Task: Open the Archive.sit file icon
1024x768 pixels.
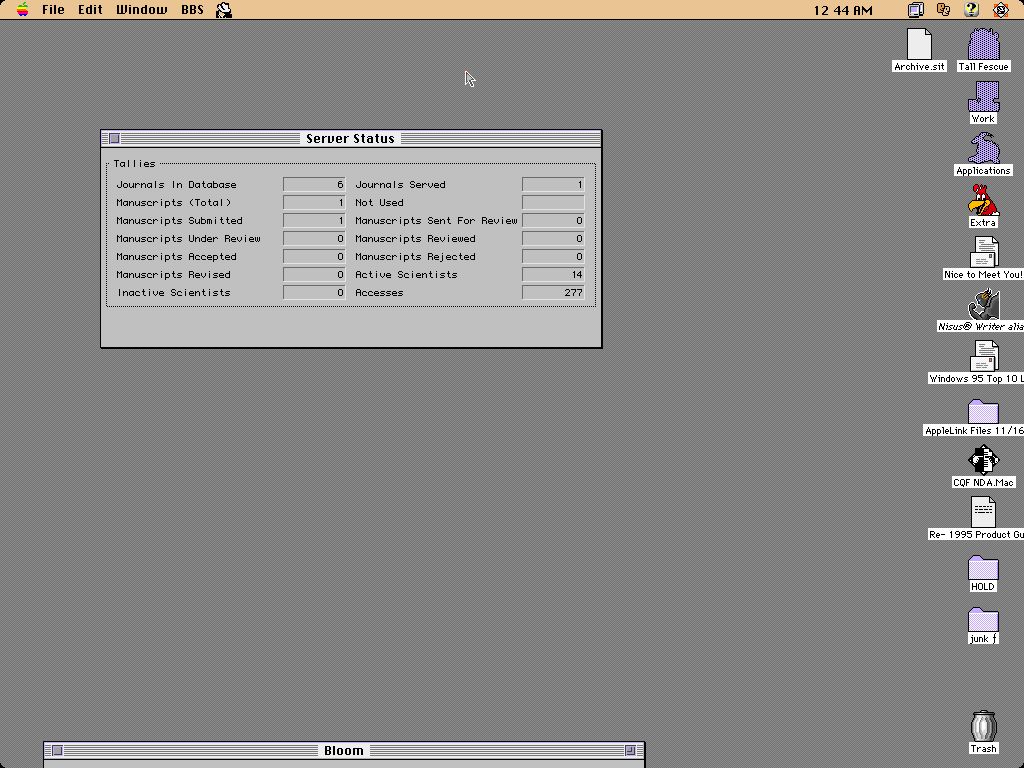Action: tap(919, 45)
